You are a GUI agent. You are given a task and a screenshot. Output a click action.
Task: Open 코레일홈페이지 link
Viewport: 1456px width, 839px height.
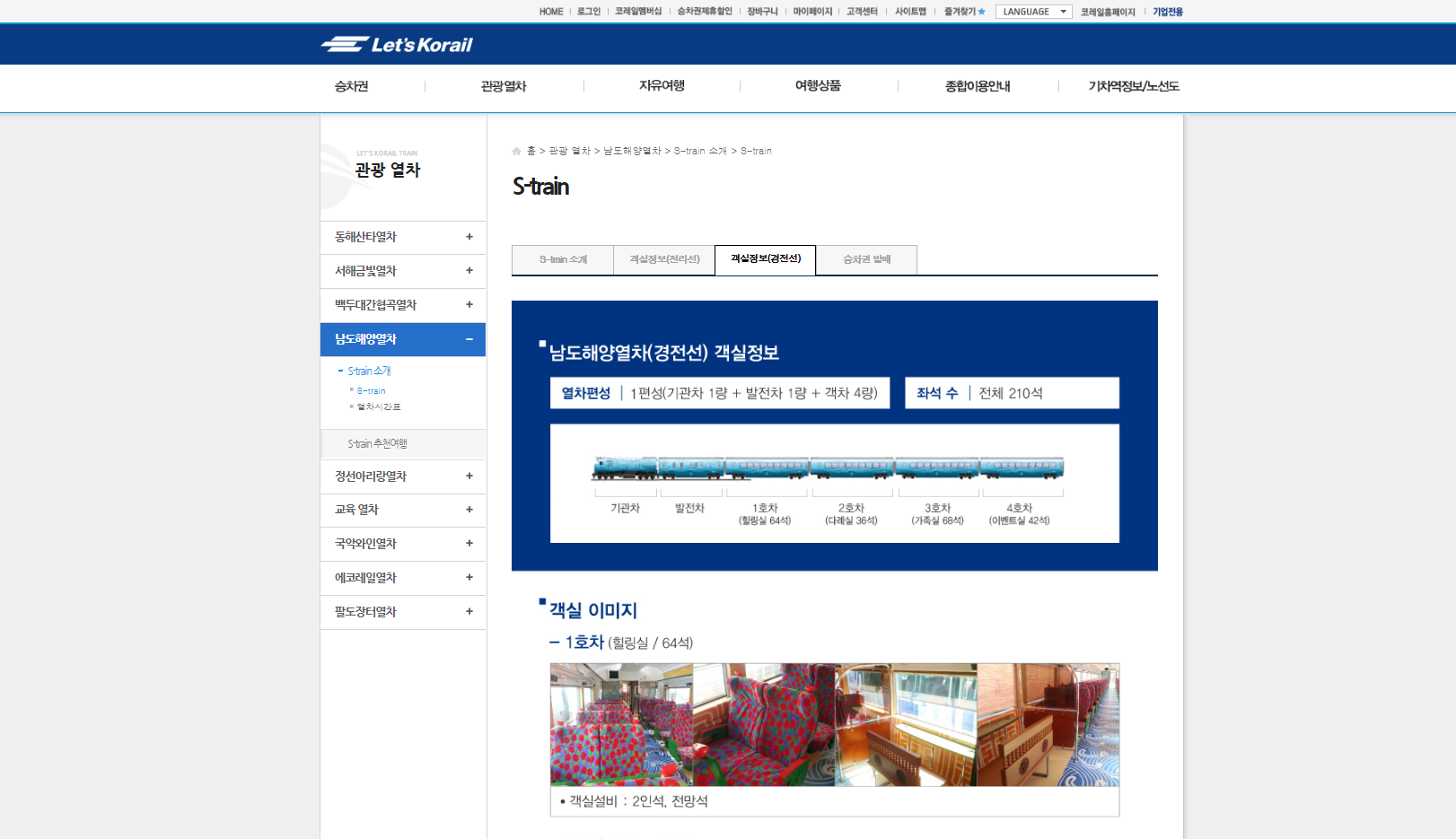coord(1108,12)
